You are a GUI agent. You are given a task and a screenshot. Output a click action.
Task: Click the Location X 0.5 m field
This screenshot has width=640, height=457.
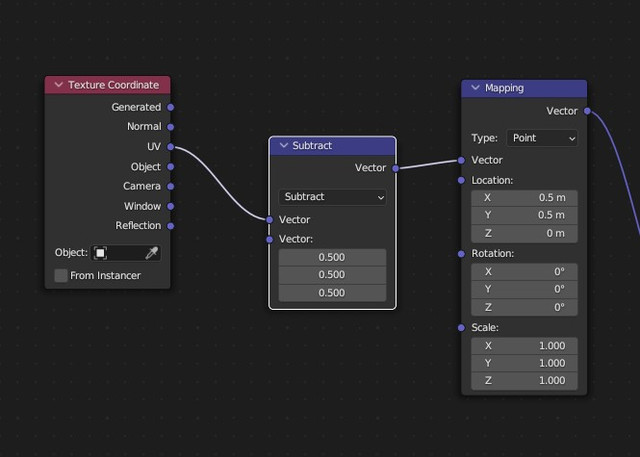point(524,198)
